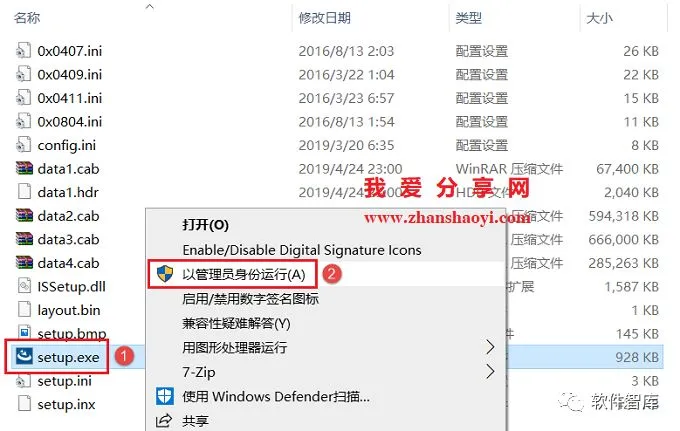The width and height of the screenshot is (680, 431).
Task: Click the setup.bmp image file icon
Action: 24,332
